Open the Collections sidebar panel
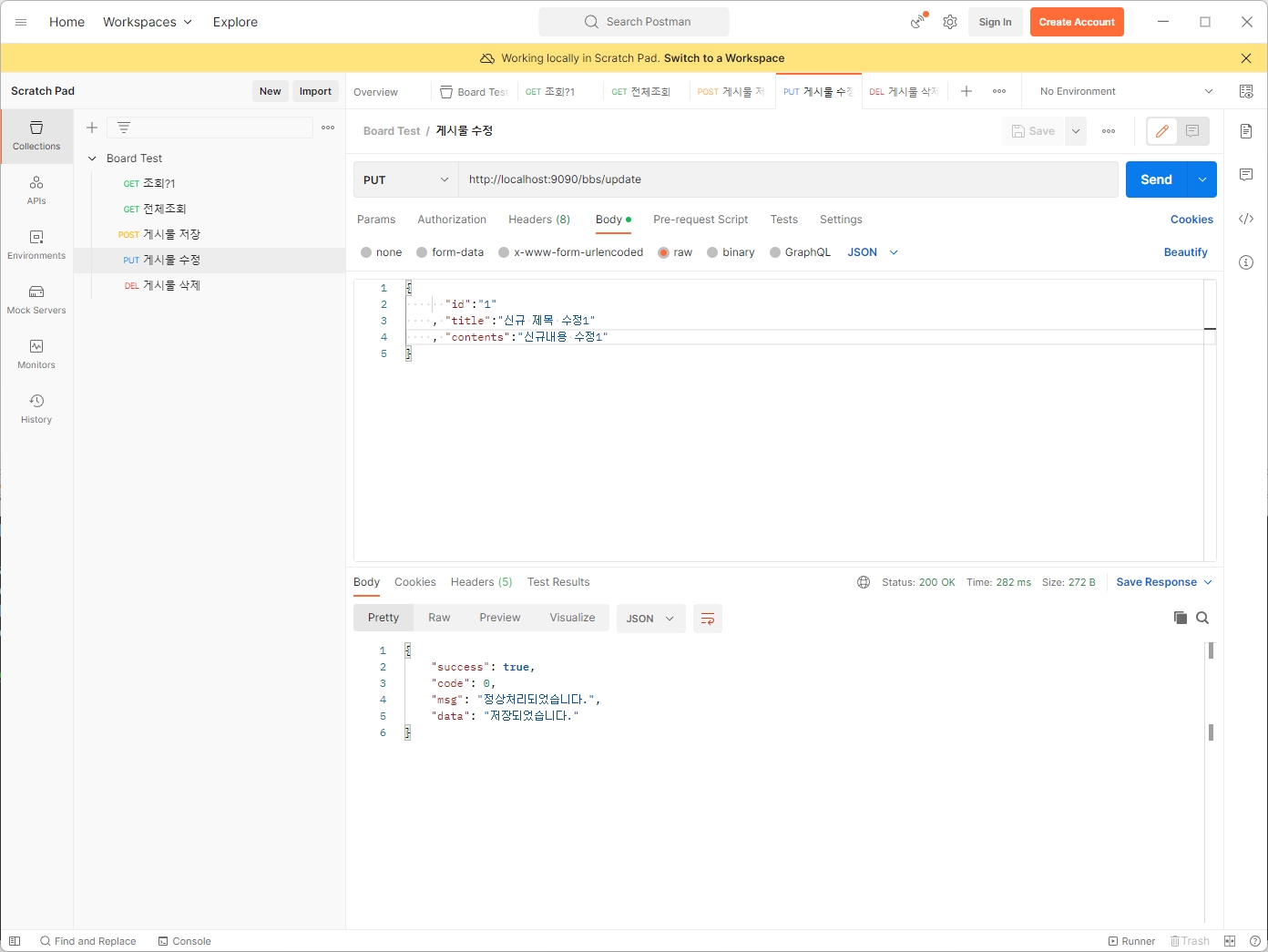The image size is (1268, 952). pyautogui.click(x=36, y=136)
